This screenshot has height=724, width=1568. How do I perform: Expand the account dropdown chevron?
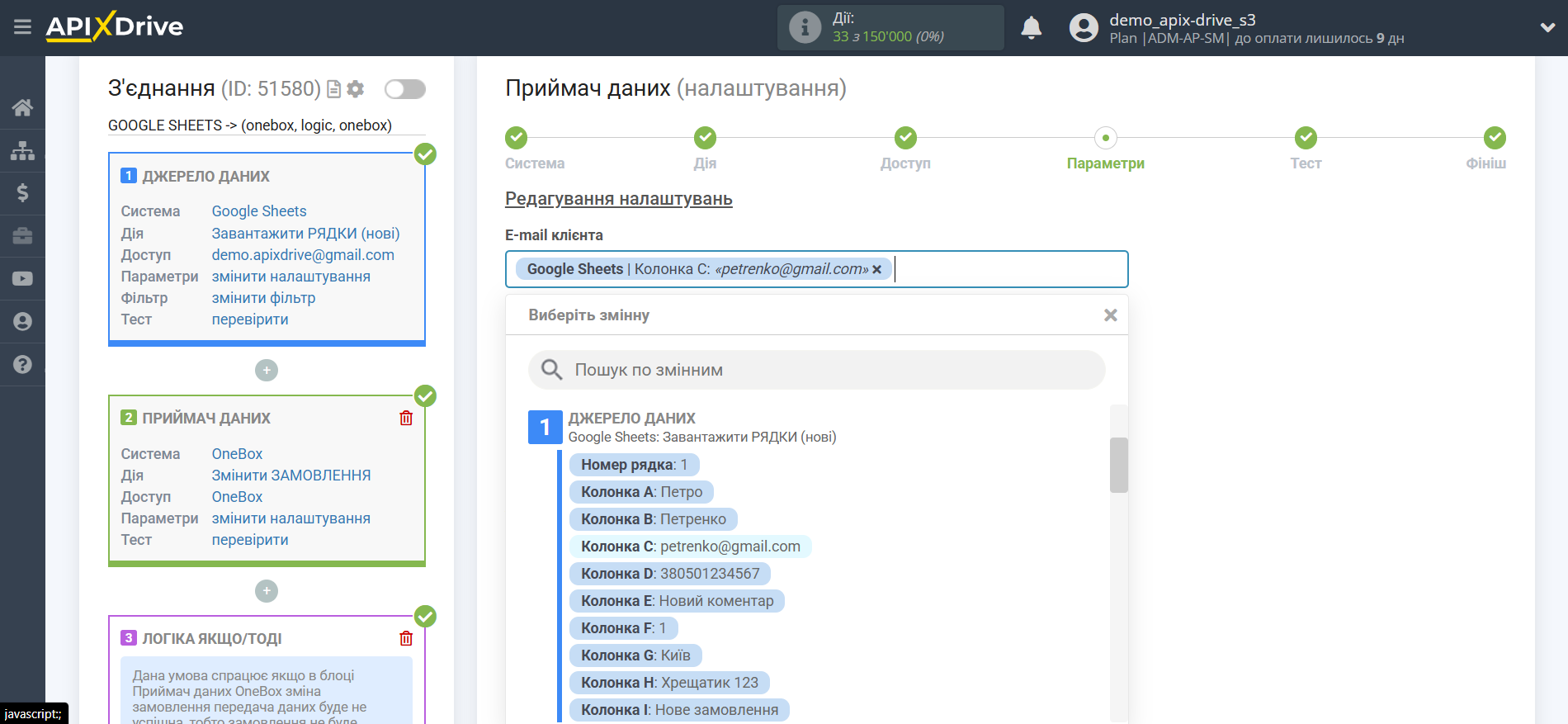(1547, 27)
